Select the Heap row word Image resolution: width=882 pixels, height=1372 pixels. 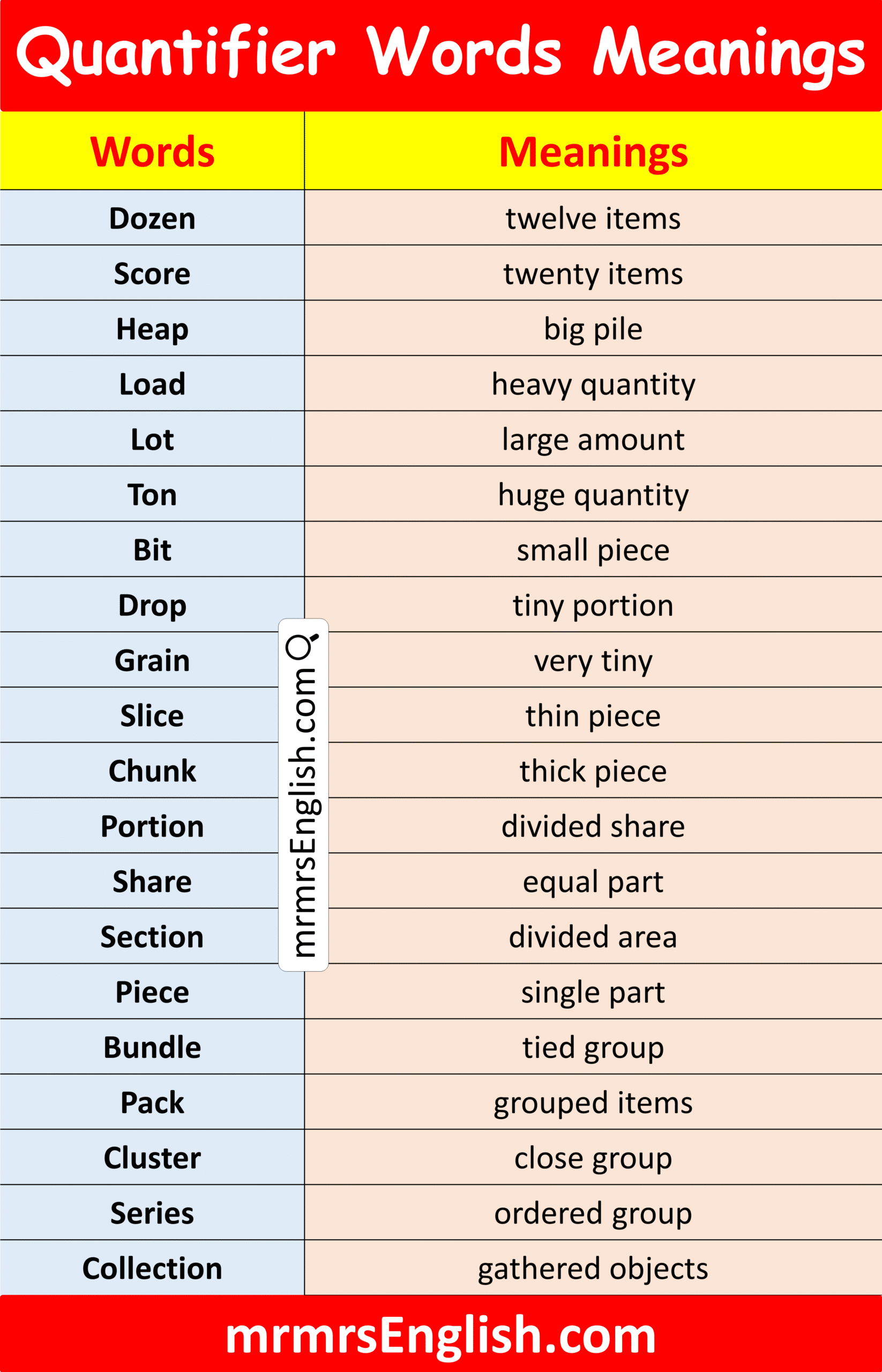[x=152, y=330]
